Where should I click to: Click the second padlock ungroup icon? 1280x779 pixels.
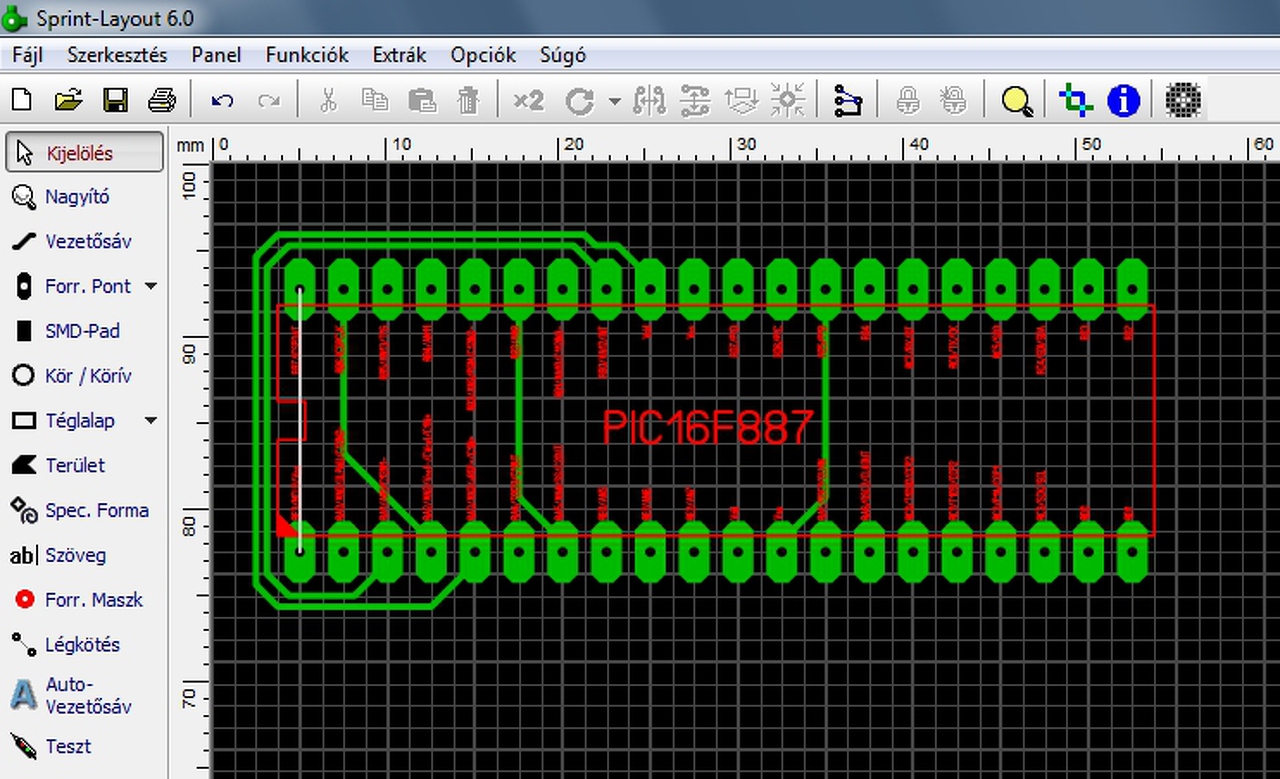[954, 100]
